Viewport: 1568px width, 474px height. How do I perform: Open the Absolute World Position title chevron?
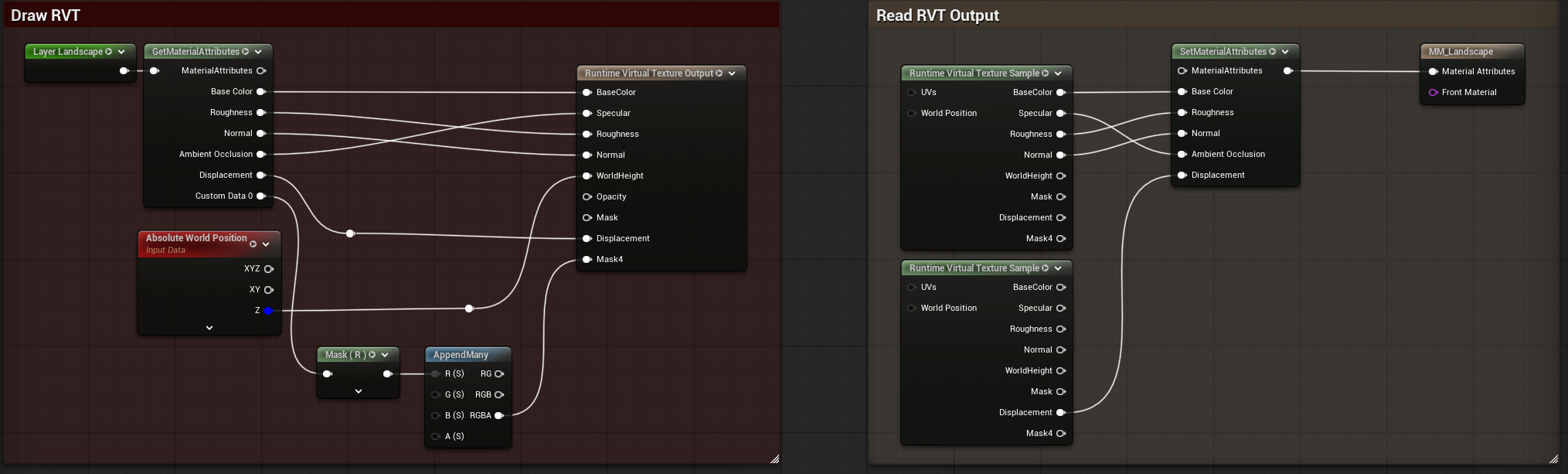point(266,244)
